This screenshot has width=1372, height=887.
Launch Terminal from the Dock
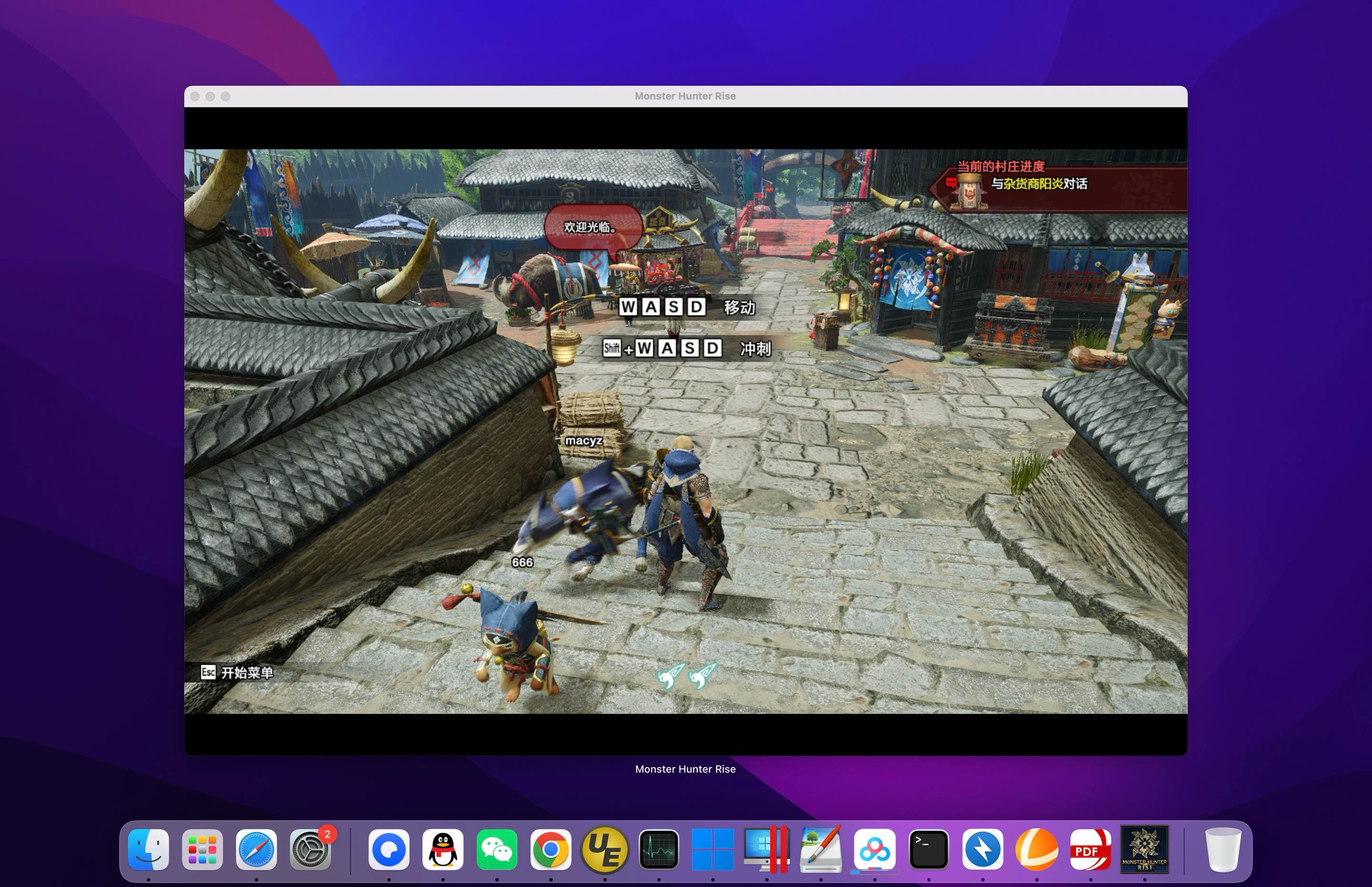click(928, 849)
